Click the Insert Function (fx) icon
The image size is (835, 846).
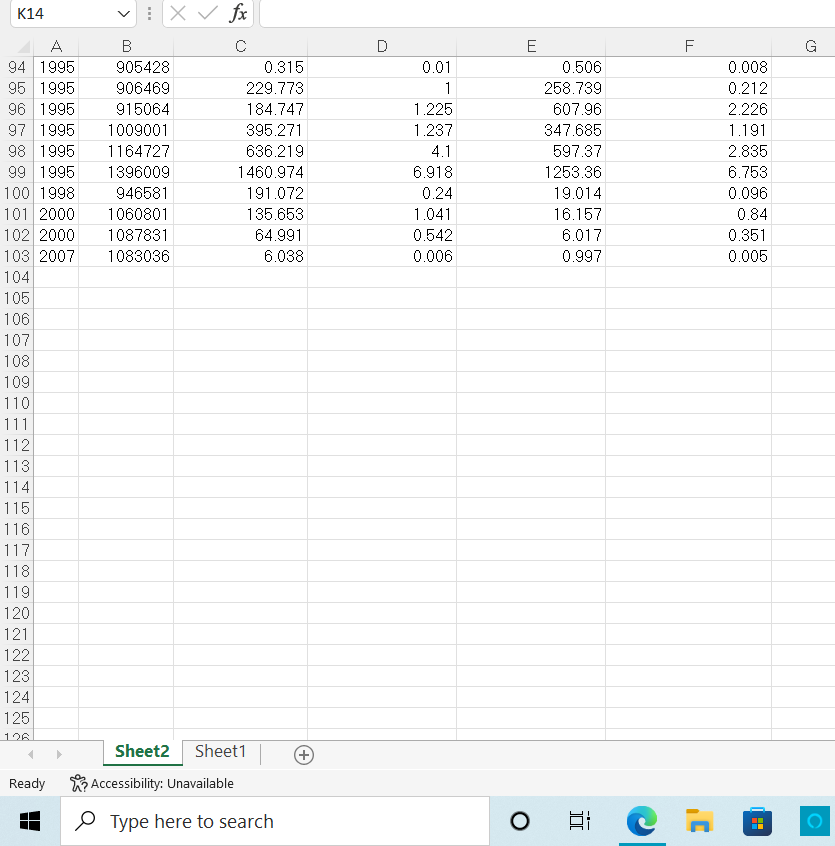click(x=237, y=15)
